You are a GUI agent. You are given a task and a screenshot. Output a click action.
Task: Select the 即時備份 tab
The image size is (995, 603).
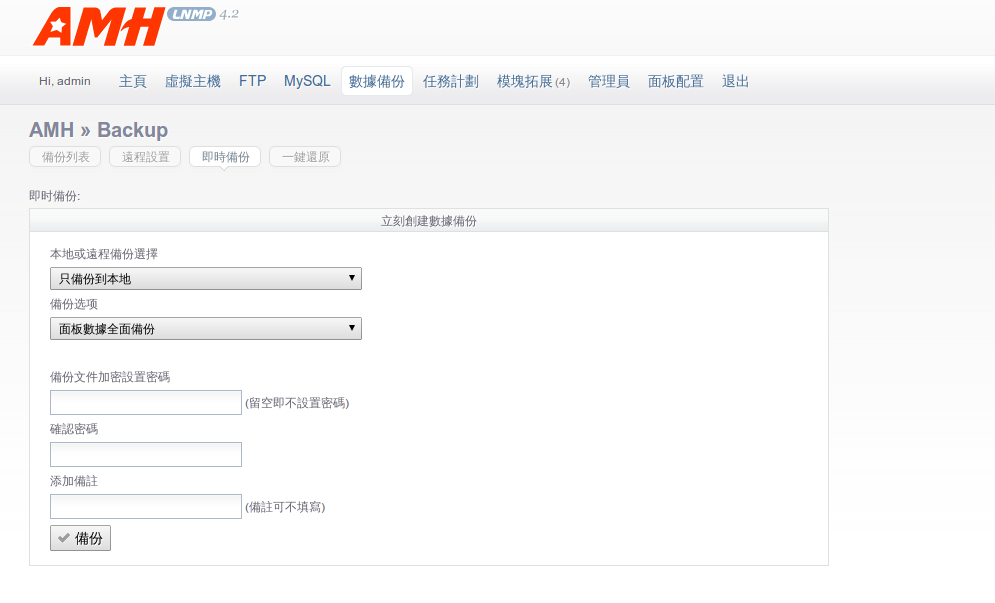225,157
